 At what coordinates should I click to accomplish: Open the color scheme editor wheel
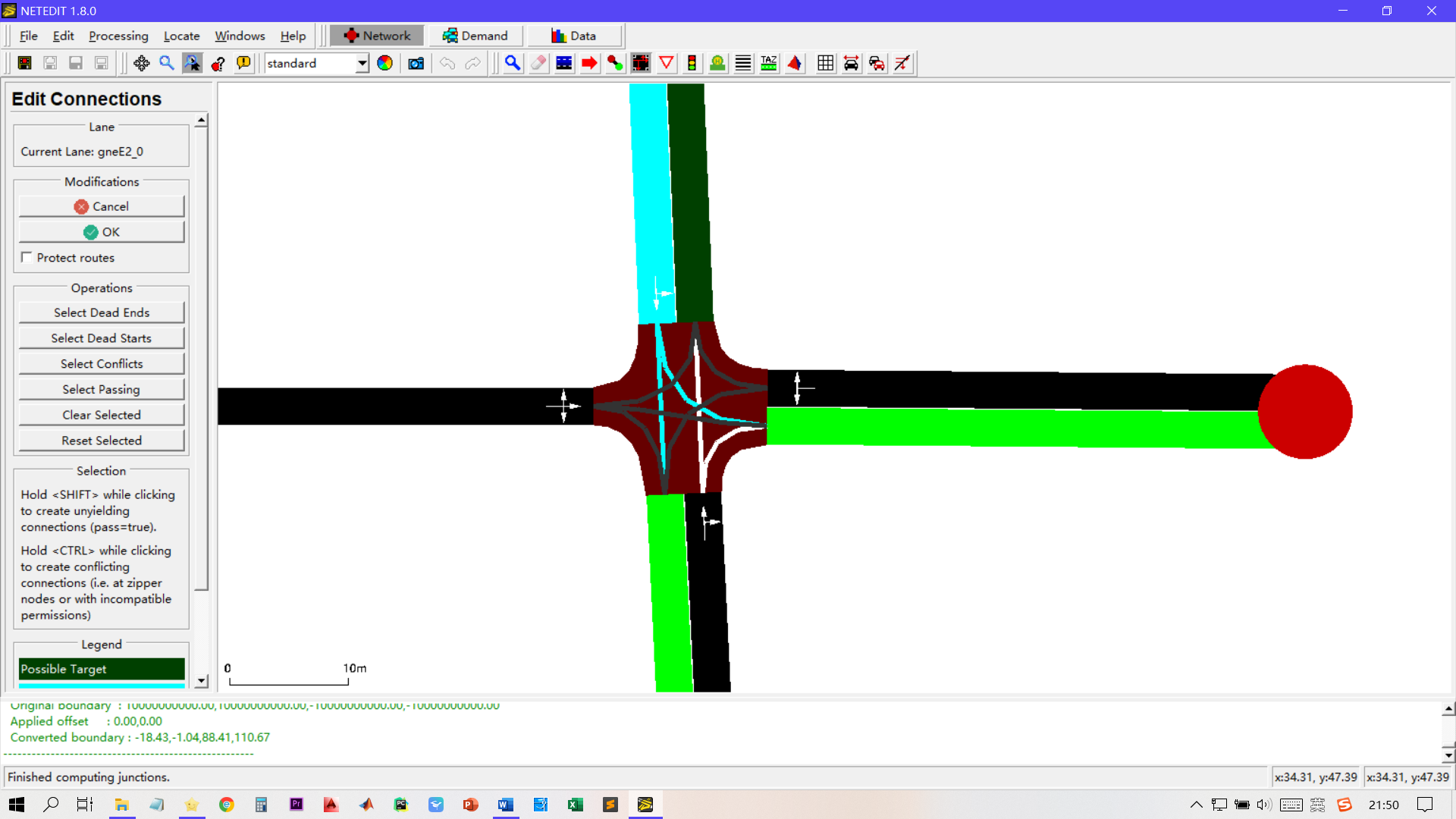(x=385, y=64)
